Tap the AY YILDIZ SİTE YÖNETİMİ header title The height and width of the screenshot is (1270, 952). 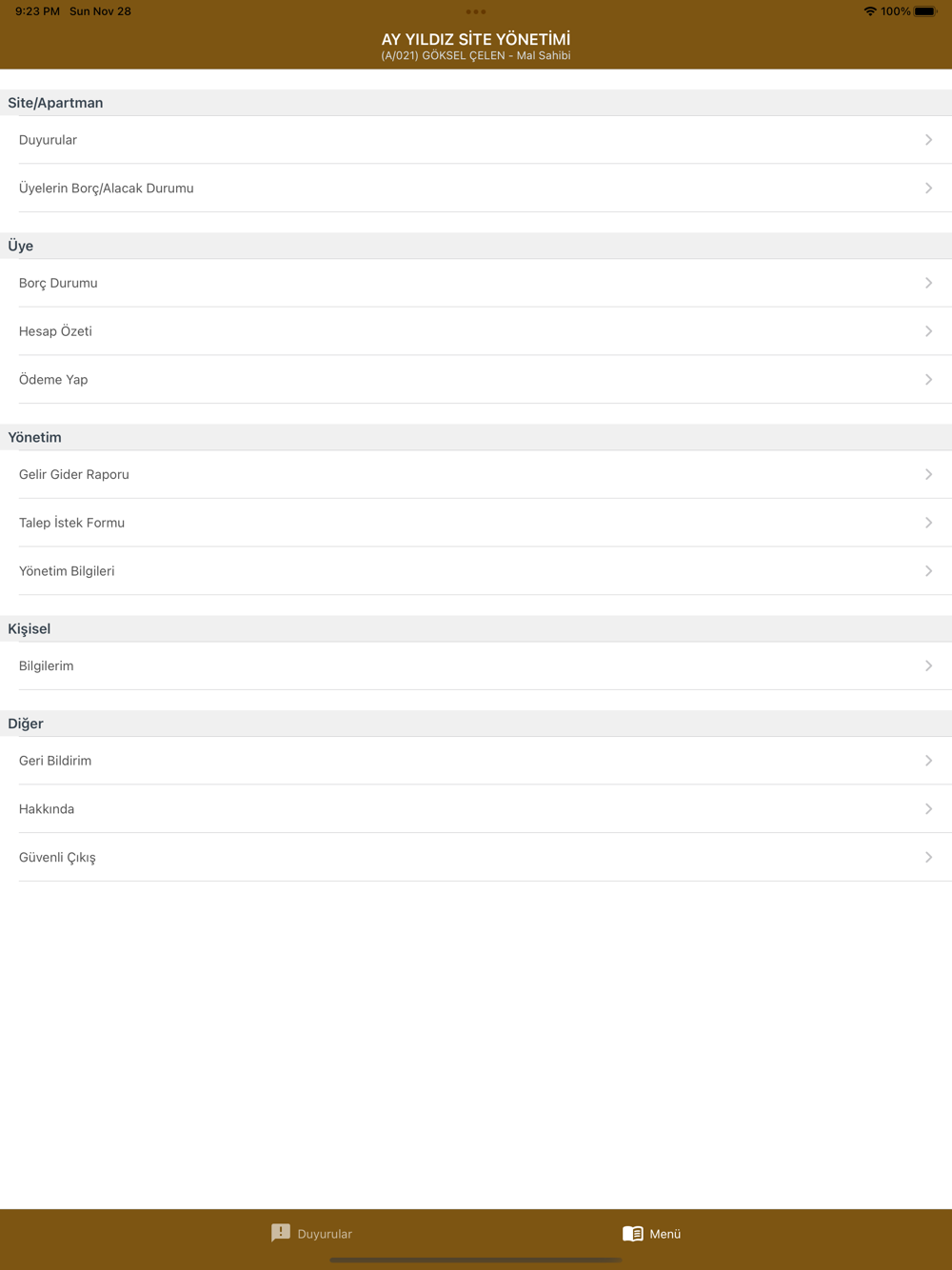point(476,39)
